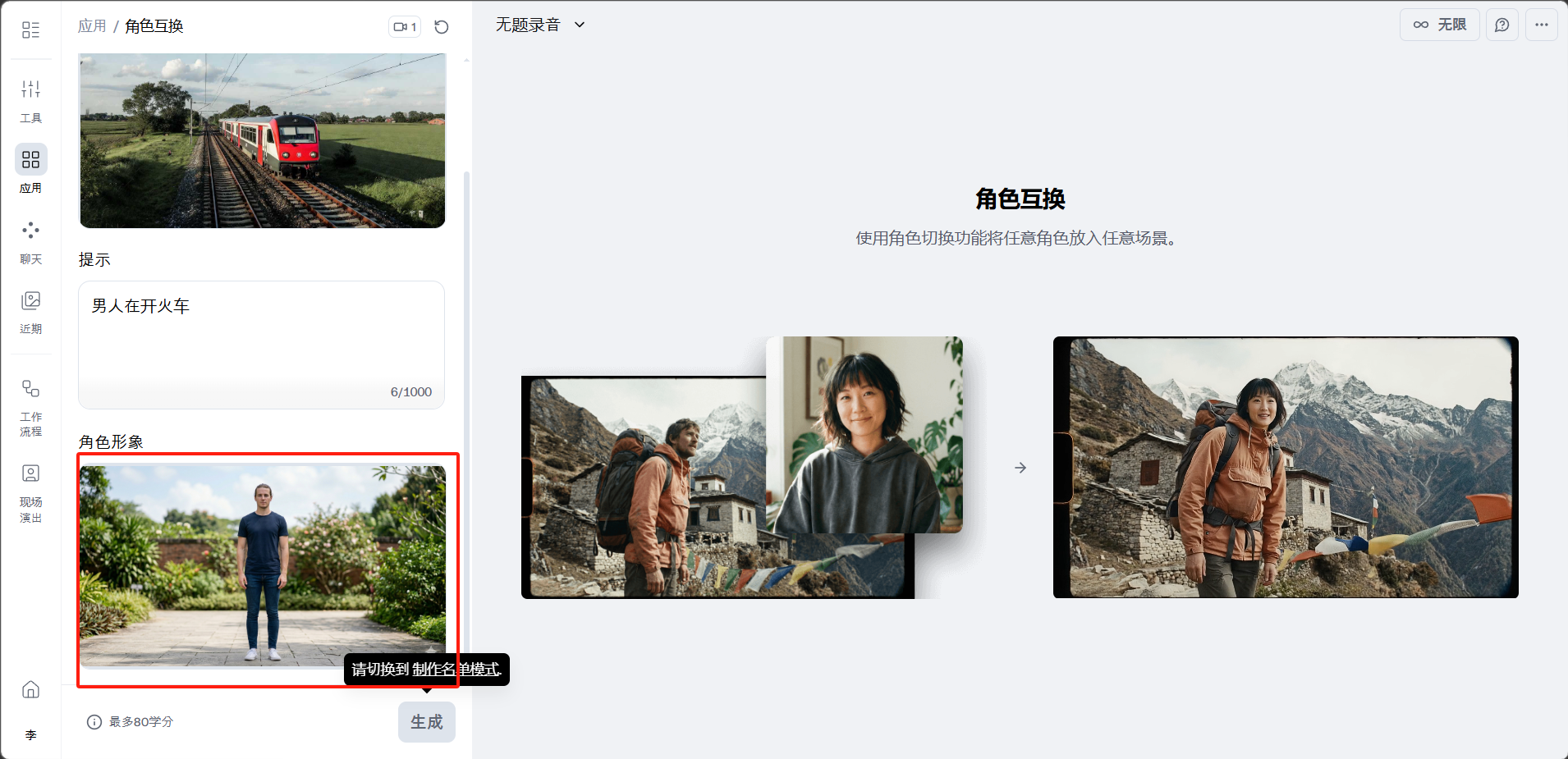Click the reset history icon
1568x759 pixels.
[442, 27]
